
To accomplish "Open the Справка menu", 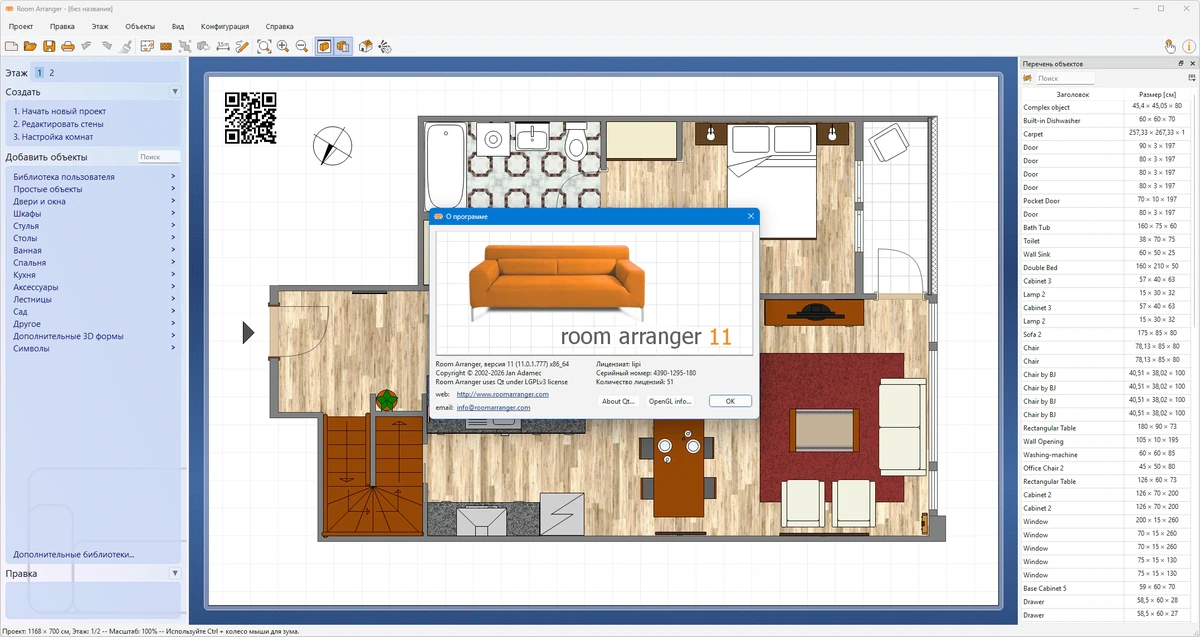I will tap(280, 26).
